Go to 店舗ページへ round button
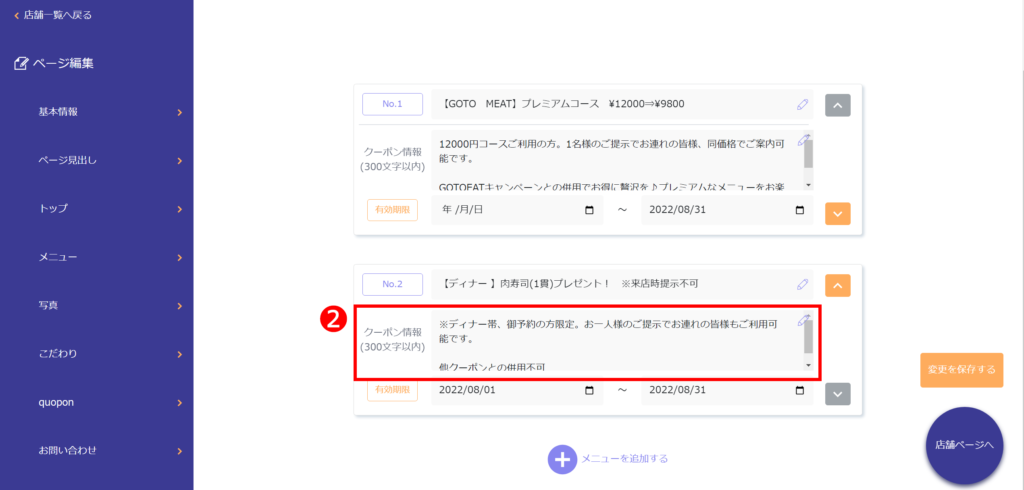 (x=964, y=445)
